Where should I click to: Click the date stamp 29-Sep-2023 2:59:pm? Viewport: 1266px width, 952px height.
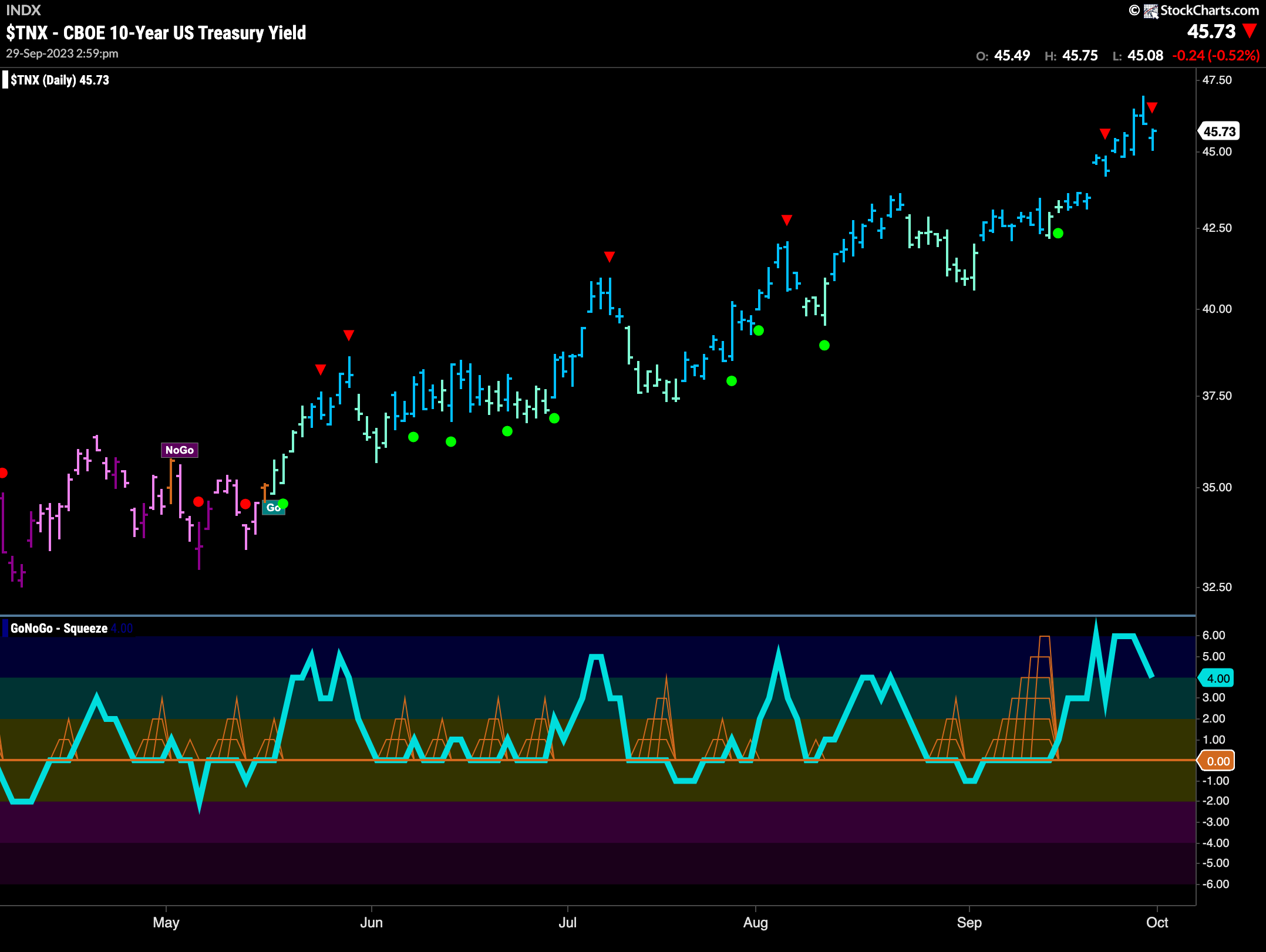click(62, 53)
